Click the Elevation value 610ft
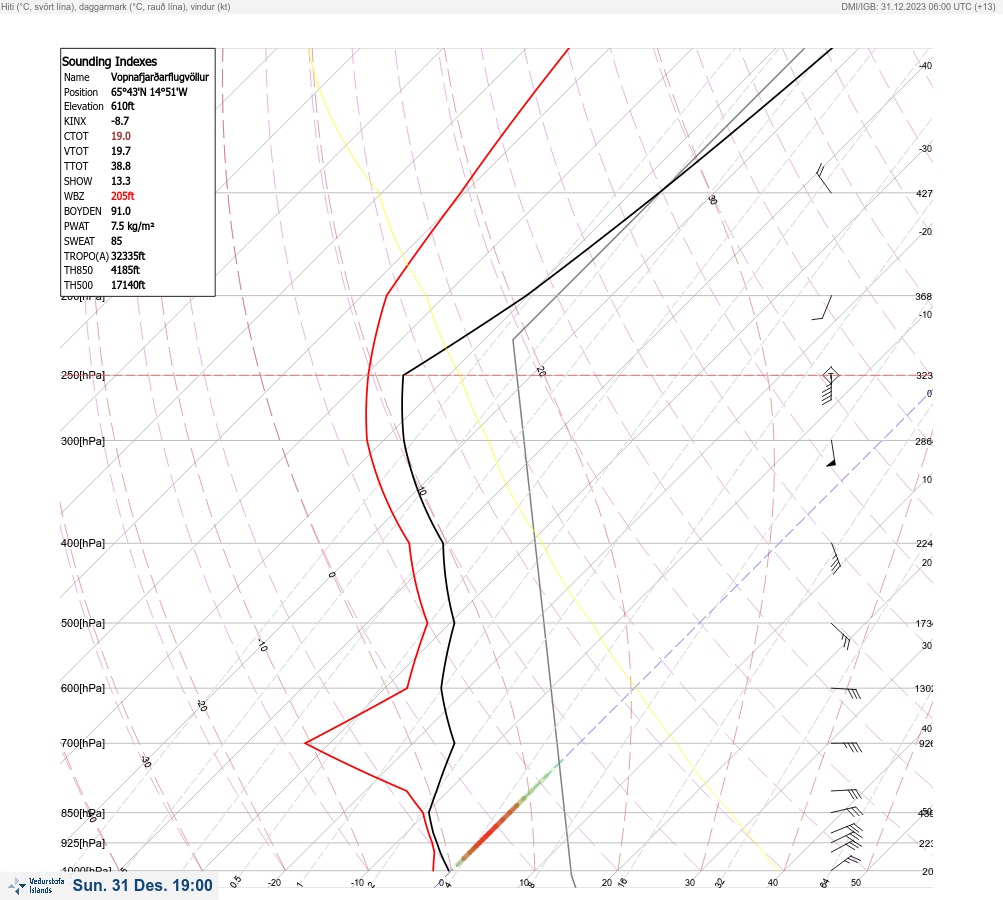 coord(123,106)
